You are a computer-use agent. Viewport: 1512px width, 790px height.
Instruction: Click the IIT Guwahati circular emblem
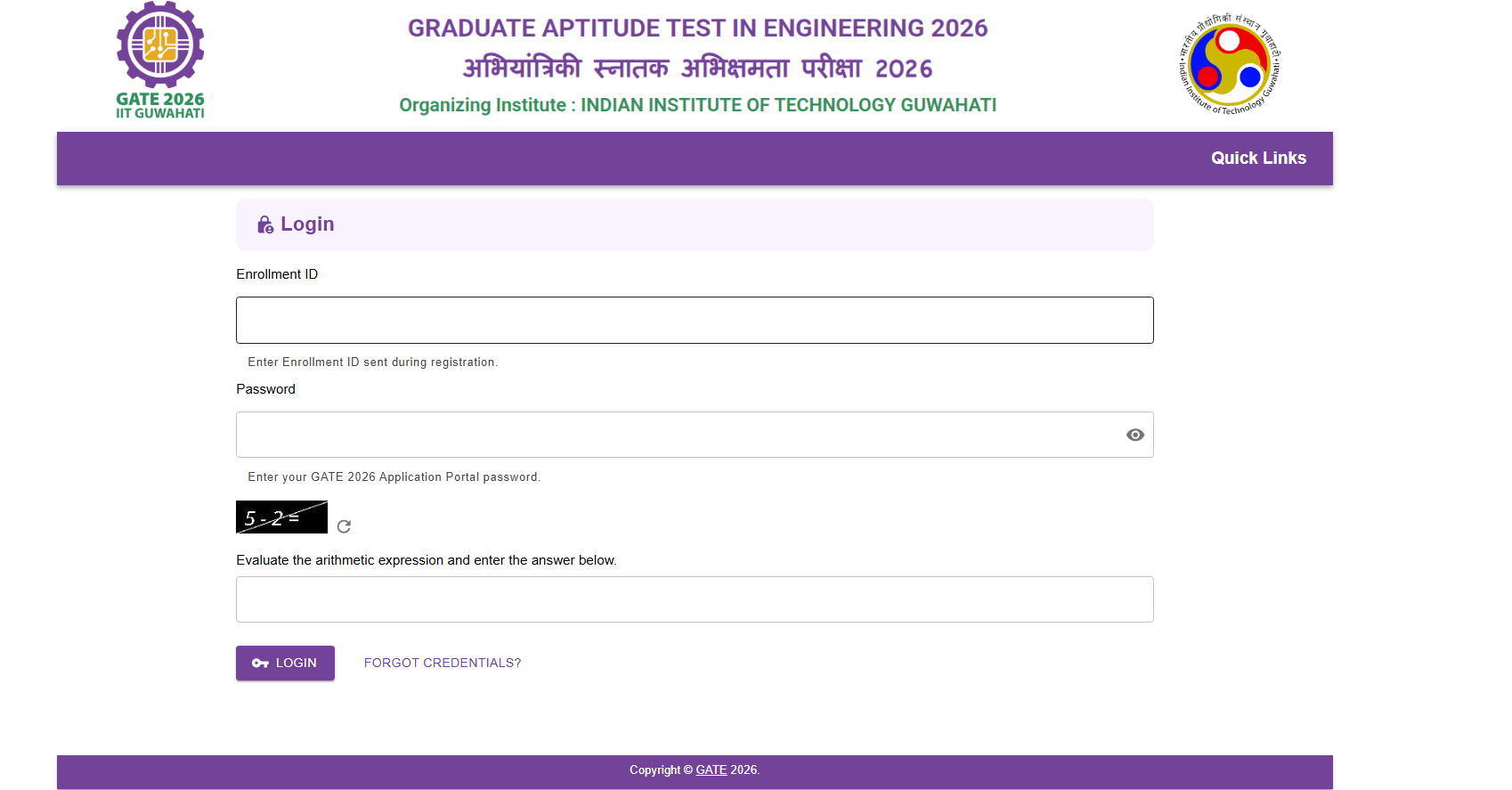(x=1229, y=64)
